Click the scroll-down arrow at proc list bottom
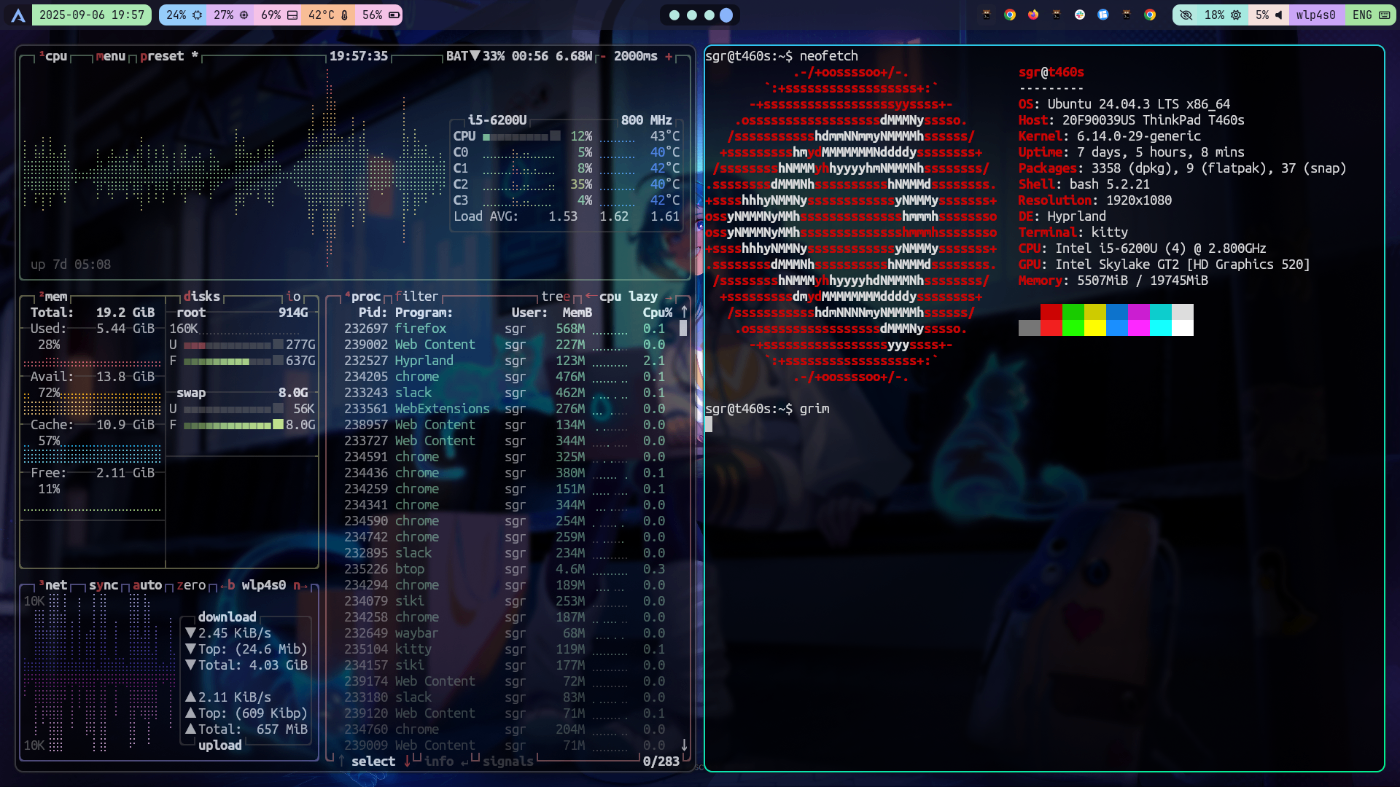1400x787 pixels. pyautogui.click(x=684, y=745)
